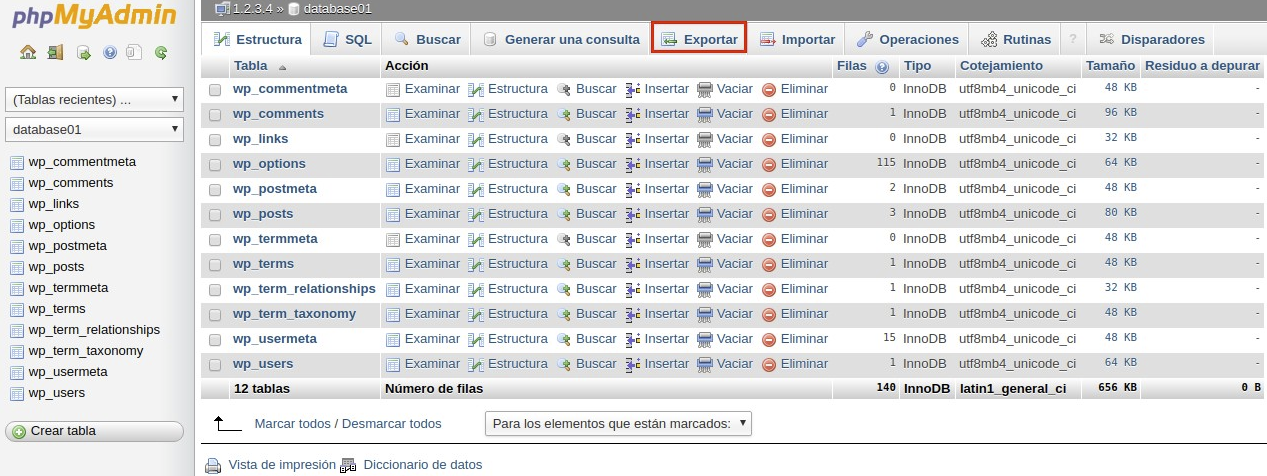
Task: Tick the wp_options row checkbox
Action: click(x=215, y=165)
